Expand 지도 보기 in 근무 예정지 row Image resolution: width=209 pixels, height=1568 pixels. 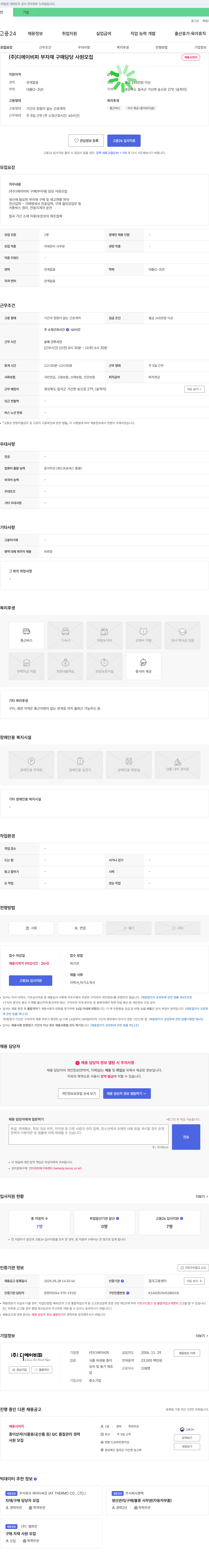(194, 389)
